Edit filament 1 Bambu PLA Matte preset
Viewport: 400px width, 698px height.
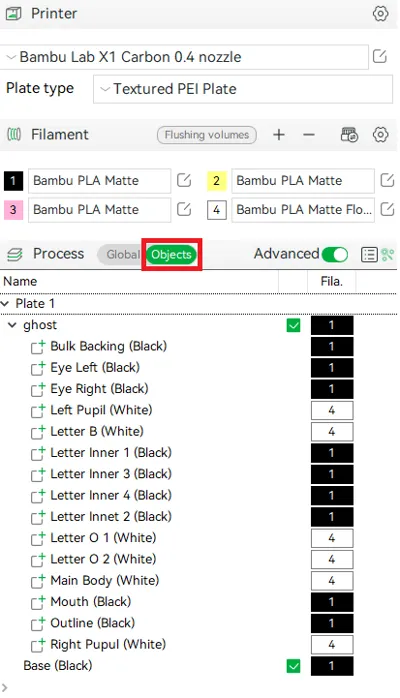point(184,180)
